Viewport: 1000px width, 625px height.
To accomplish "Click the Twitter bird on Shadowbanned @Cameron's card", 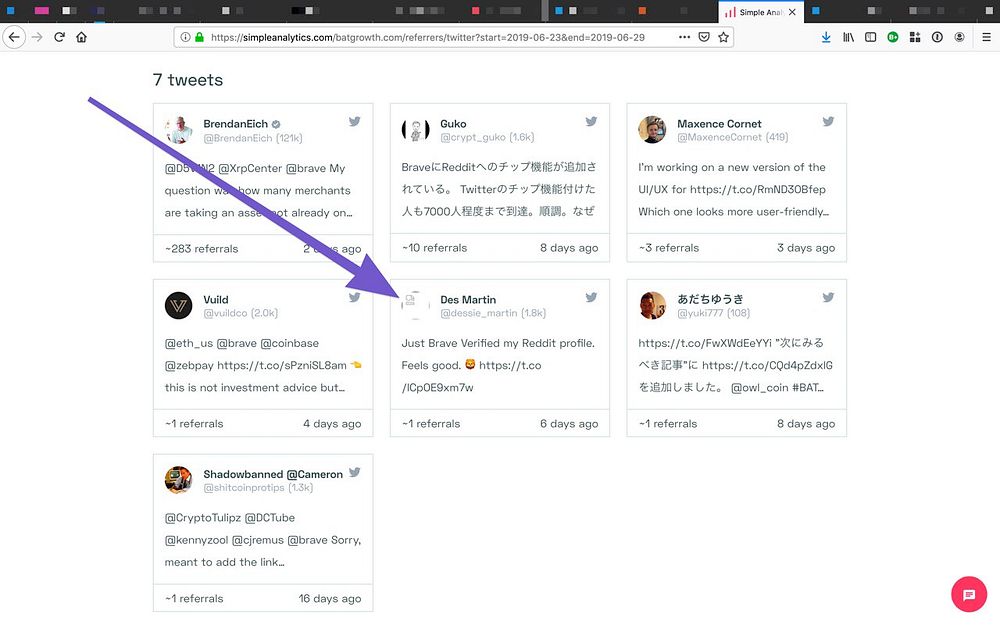I will (x=355, y=472).
